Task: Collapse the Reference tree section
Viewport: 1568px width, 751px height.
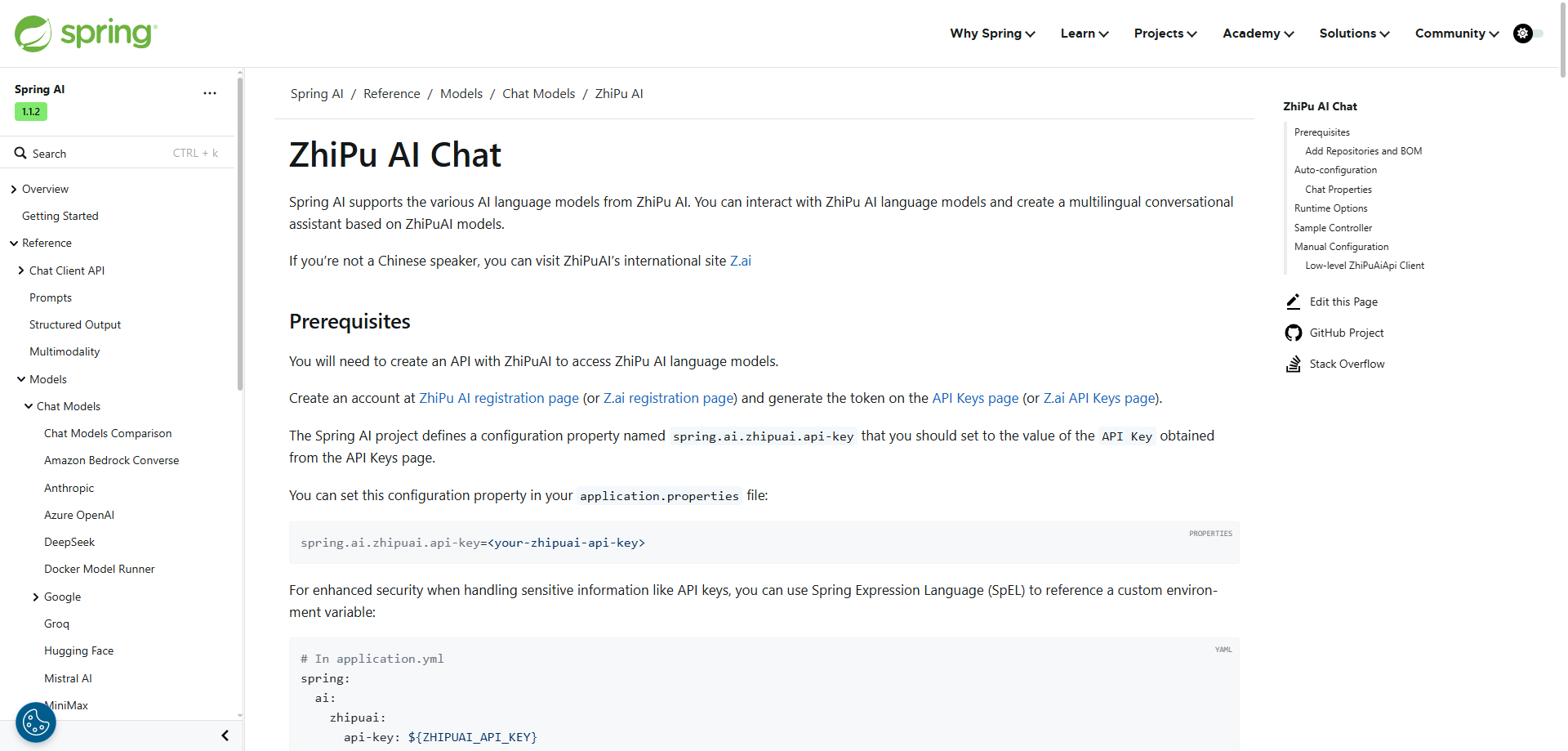Action: point(14,244)
